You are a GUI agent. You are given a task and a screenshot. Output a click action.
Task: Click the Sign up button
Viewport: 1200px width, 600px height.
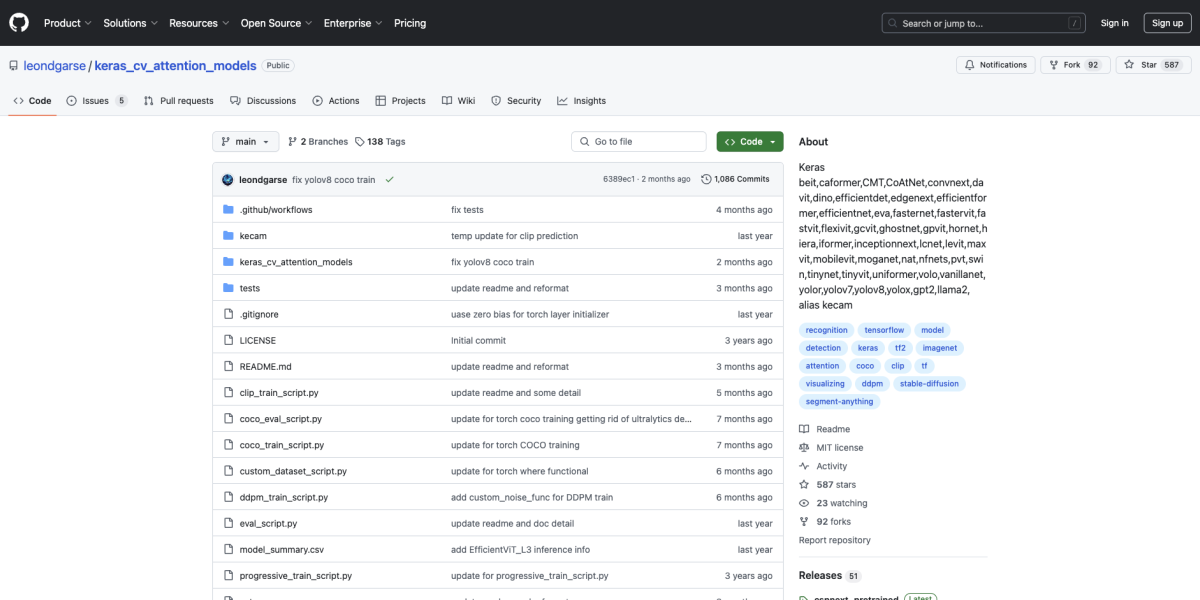[x=1167, y=23]
